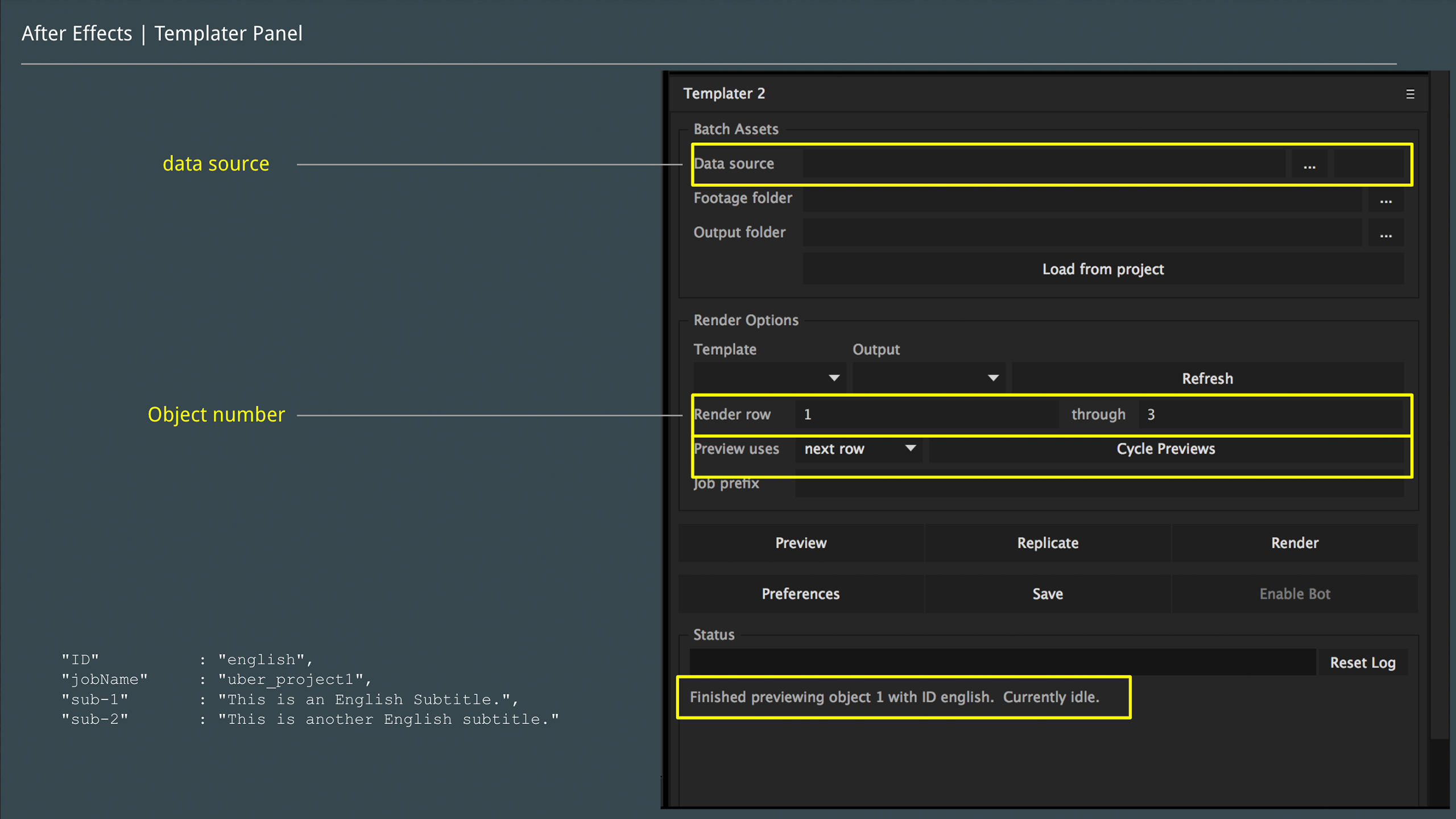Click the "This is another English subtitle." text
1456x819 pixels.
pos(388,719)
